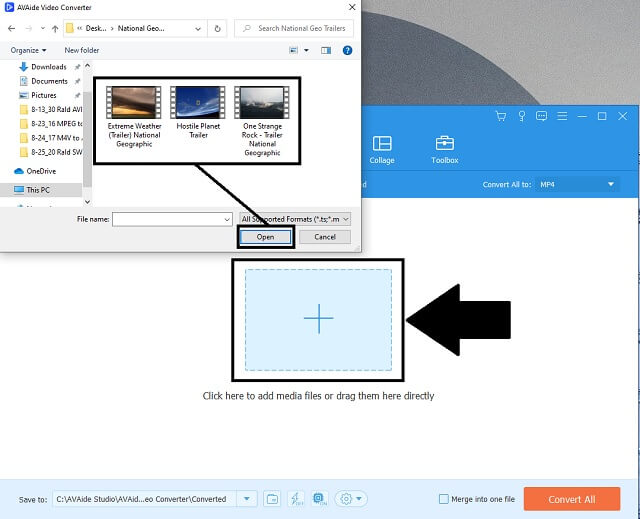Open the shopping cart icon in AVAide

(x=501, y=116)
